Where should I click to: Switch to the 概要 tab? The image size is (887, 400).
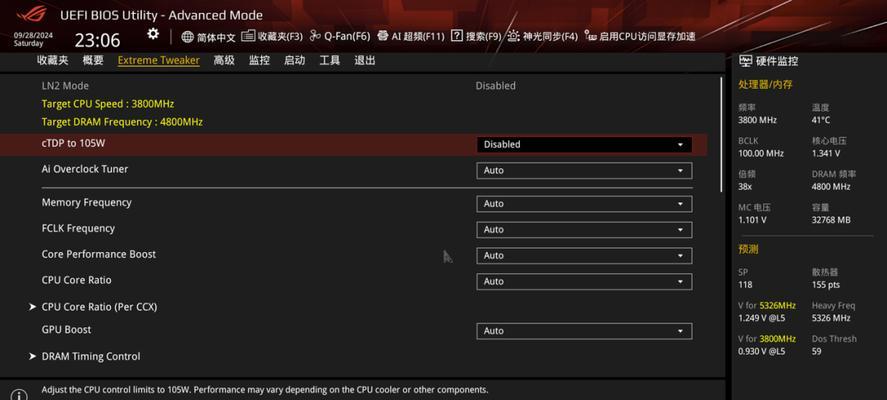(93, 60)
